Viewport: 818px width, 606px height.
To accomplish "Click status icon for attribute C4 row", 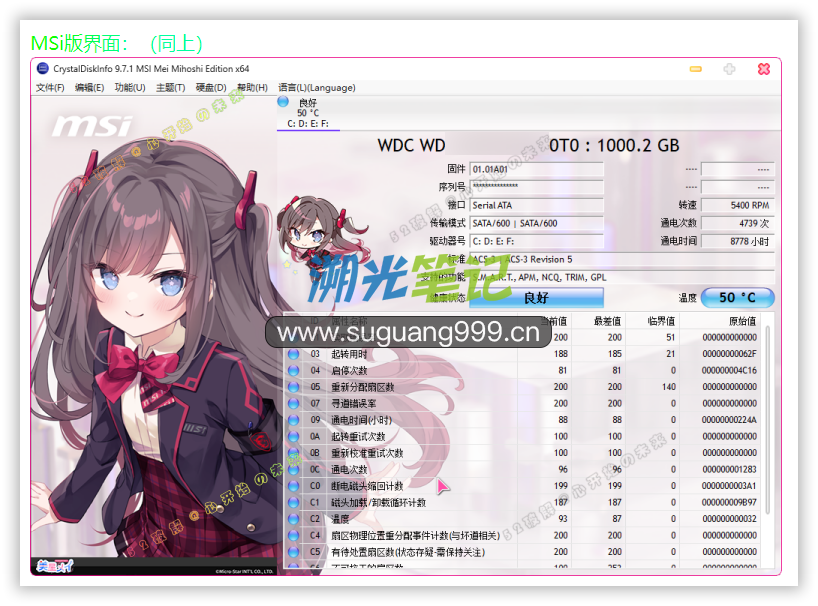I will click(294, 535).
